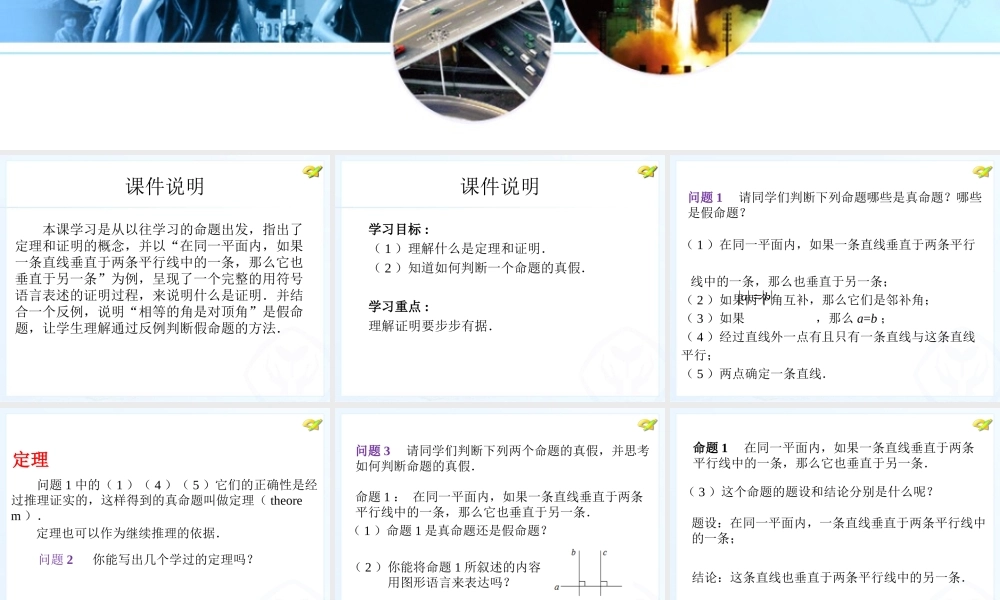This screenshot has width=1000, height=600.
Task: Click the logo icon on the 问题1 slide
Action: [x=982, y=172]
